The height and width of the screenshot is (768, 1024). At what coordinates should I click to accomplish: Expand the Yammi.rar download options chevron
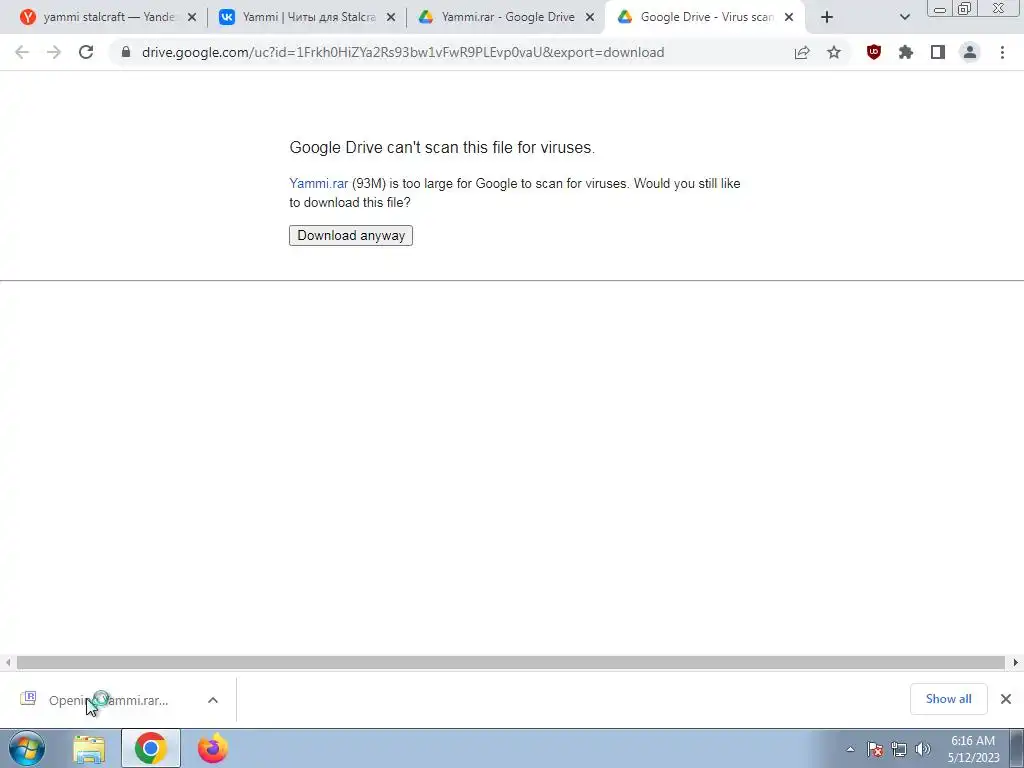tap(213, 700)
